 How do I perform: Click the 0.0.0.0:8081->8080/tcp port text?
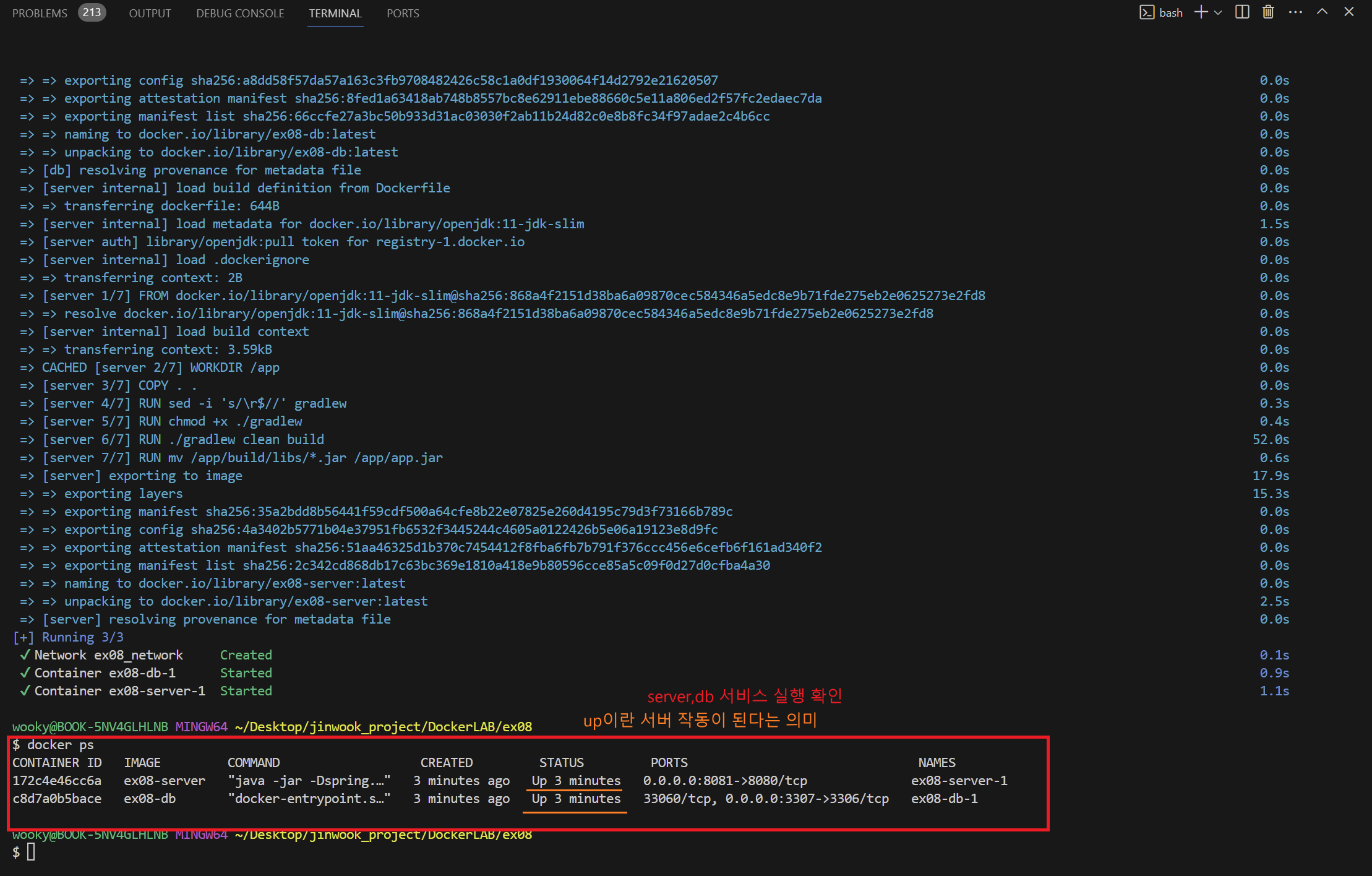tap(725, 781)
